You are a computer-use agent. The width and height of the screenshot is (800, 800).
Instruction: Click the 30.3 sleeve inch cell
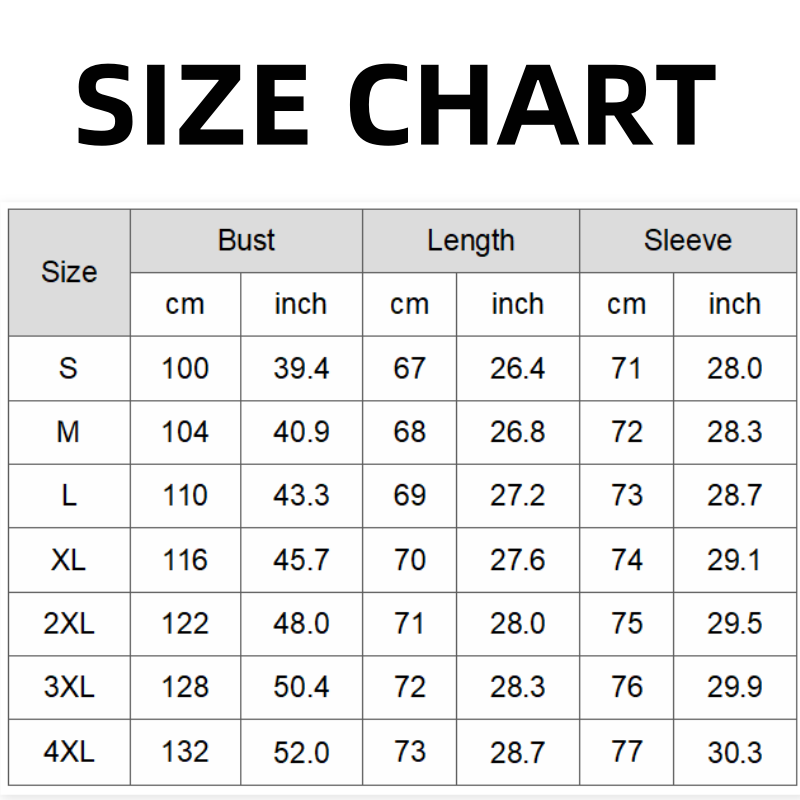point(735,752)
